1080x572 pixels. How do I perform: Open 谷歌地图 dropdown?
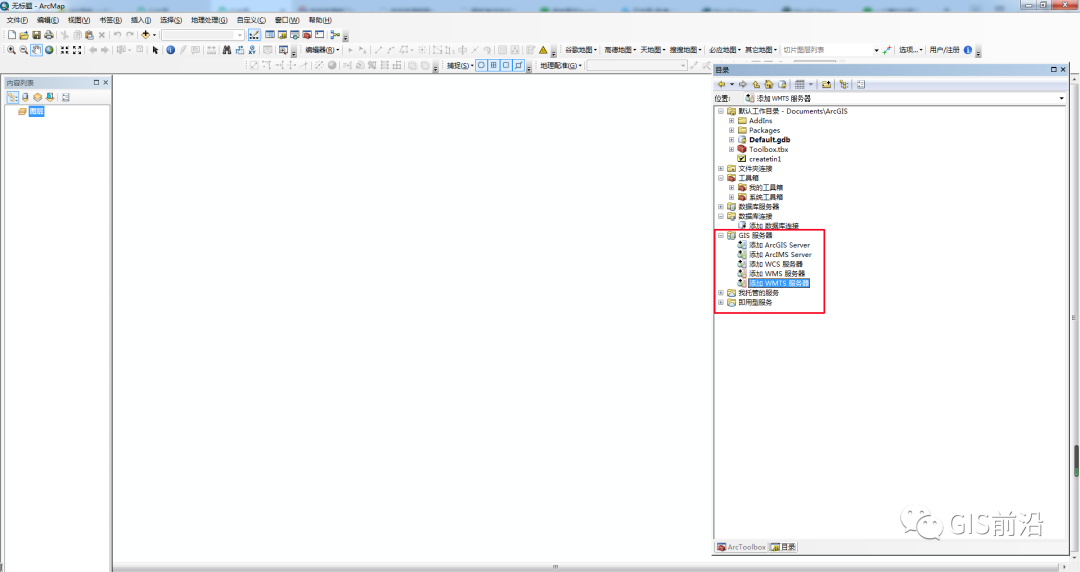581,50
